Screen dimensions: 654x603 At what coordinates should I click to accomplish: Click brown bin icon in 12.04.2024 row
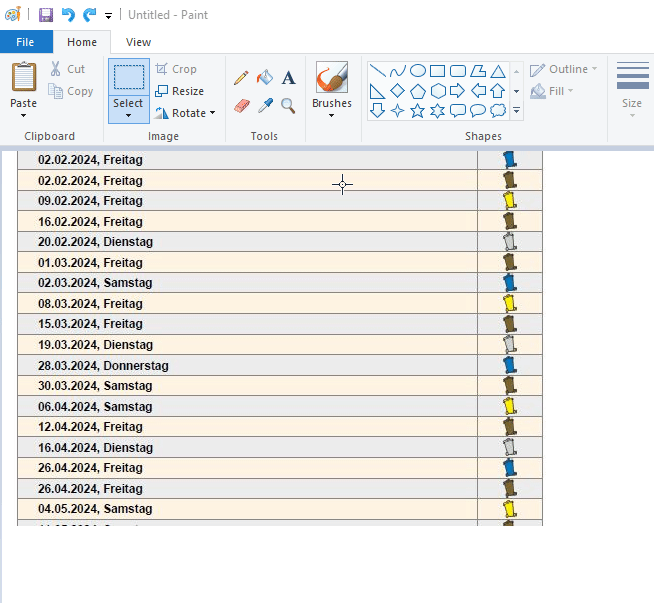[x=510, y=427]
